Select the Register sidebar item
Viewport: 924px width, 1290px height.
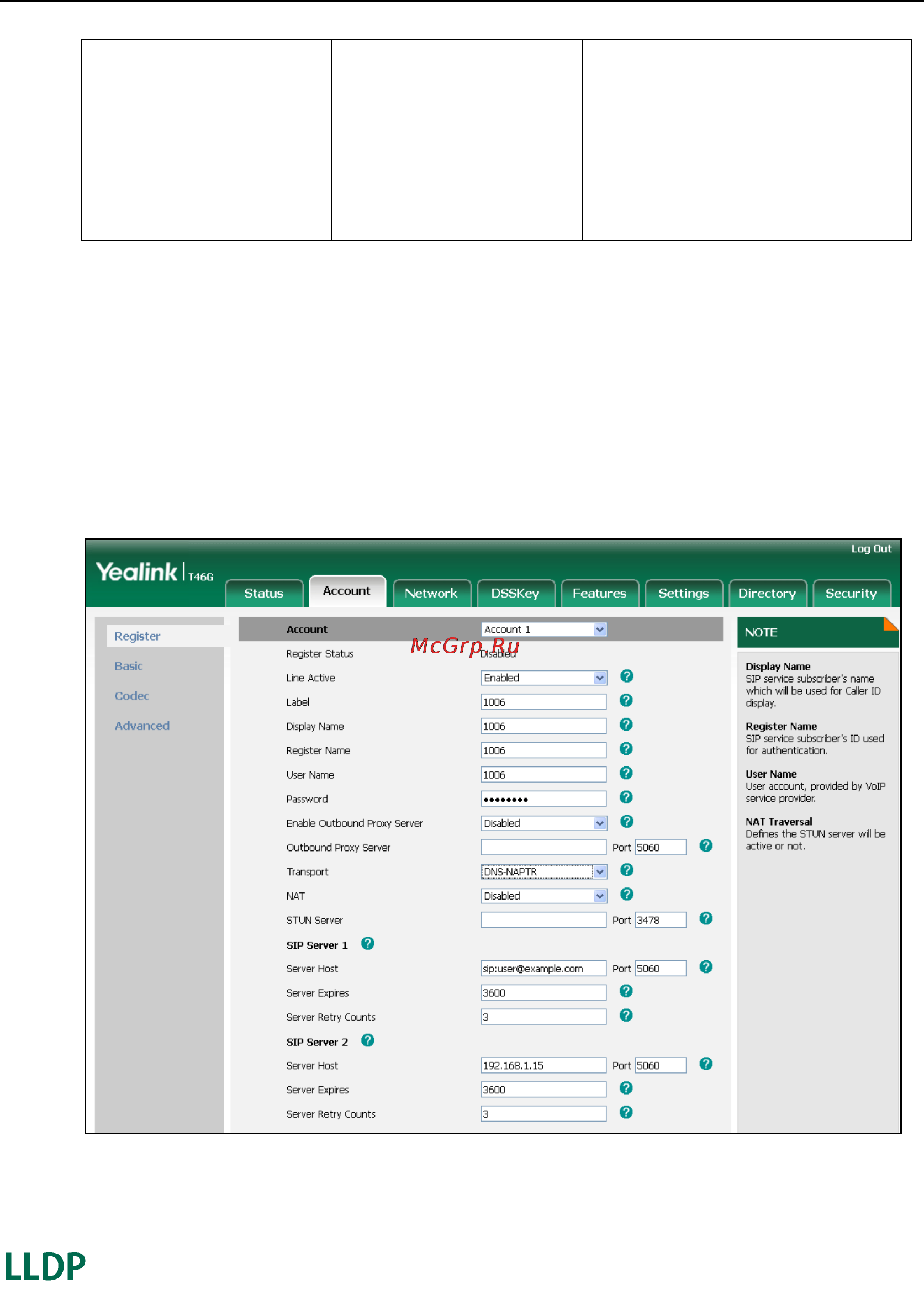137,637
